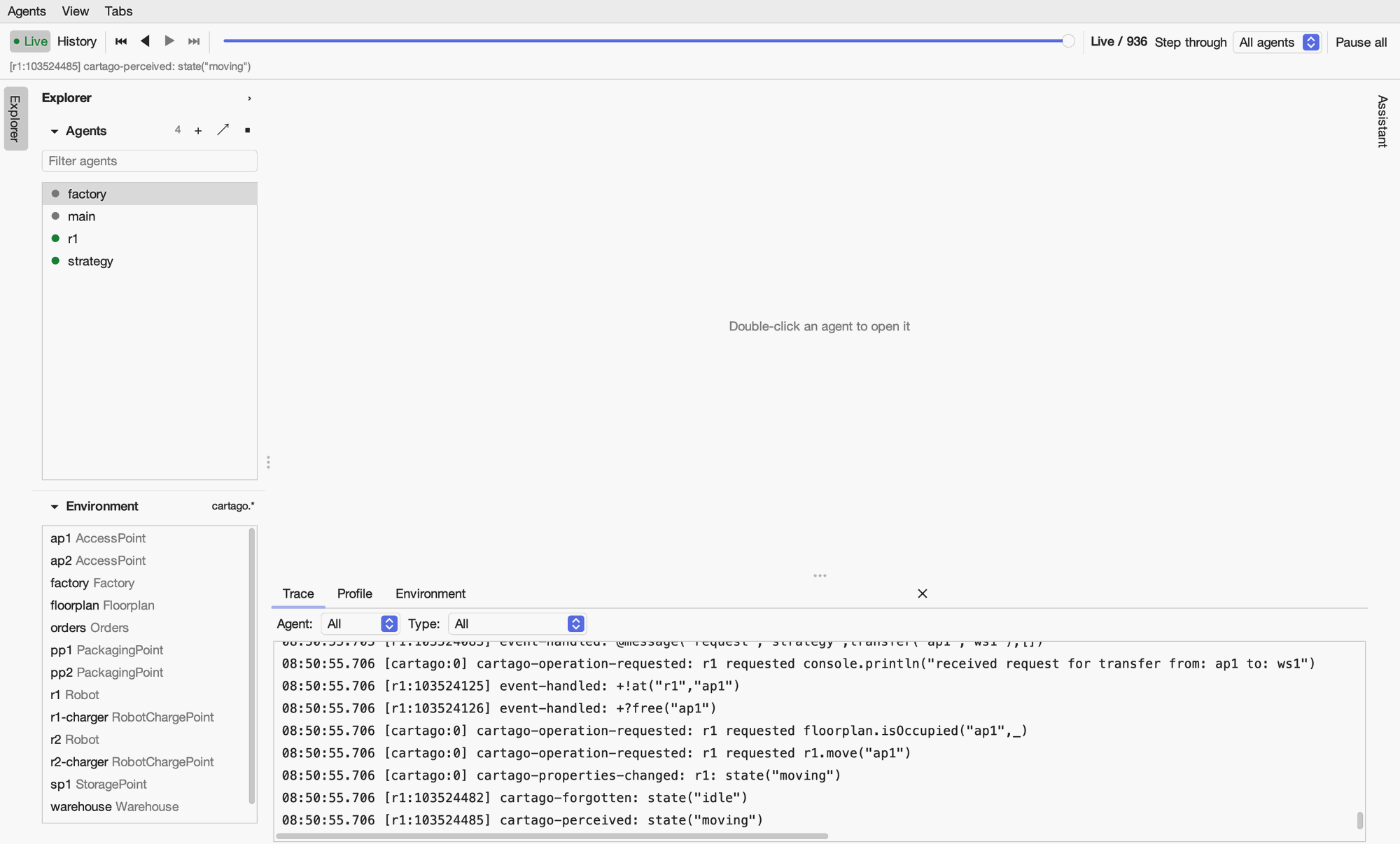1400x844 pixels.
Task: Switch to Live mode
Action: [x=30, y=41]
